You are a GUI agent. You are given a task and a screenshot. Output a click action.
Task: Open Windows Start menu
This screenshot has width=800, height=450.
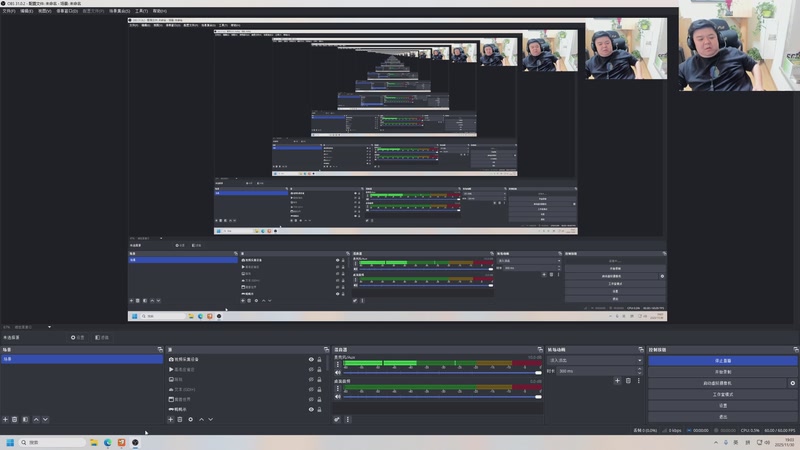click(x=10, y=442)
